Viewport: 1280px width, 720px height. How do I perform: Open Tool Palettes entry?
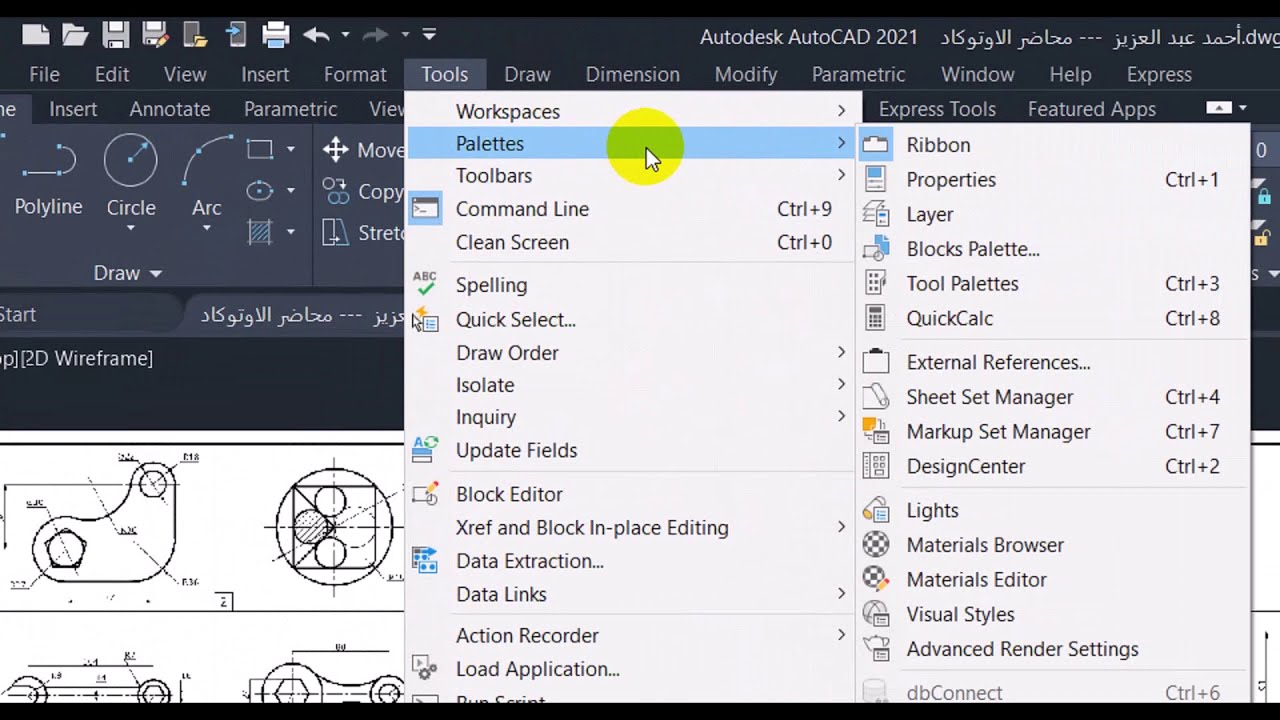(x=1054, y=284)
